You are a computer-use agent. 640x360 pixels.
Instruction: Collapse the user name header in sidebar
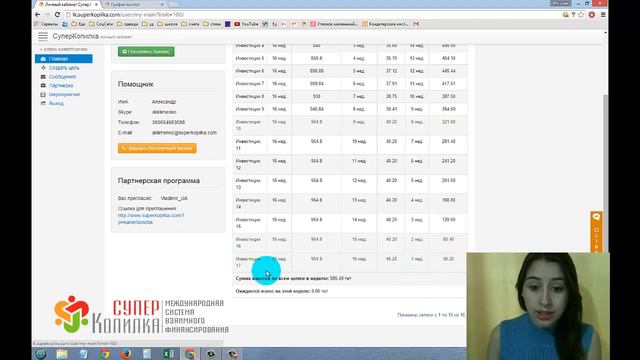click(x=64, y=49)
